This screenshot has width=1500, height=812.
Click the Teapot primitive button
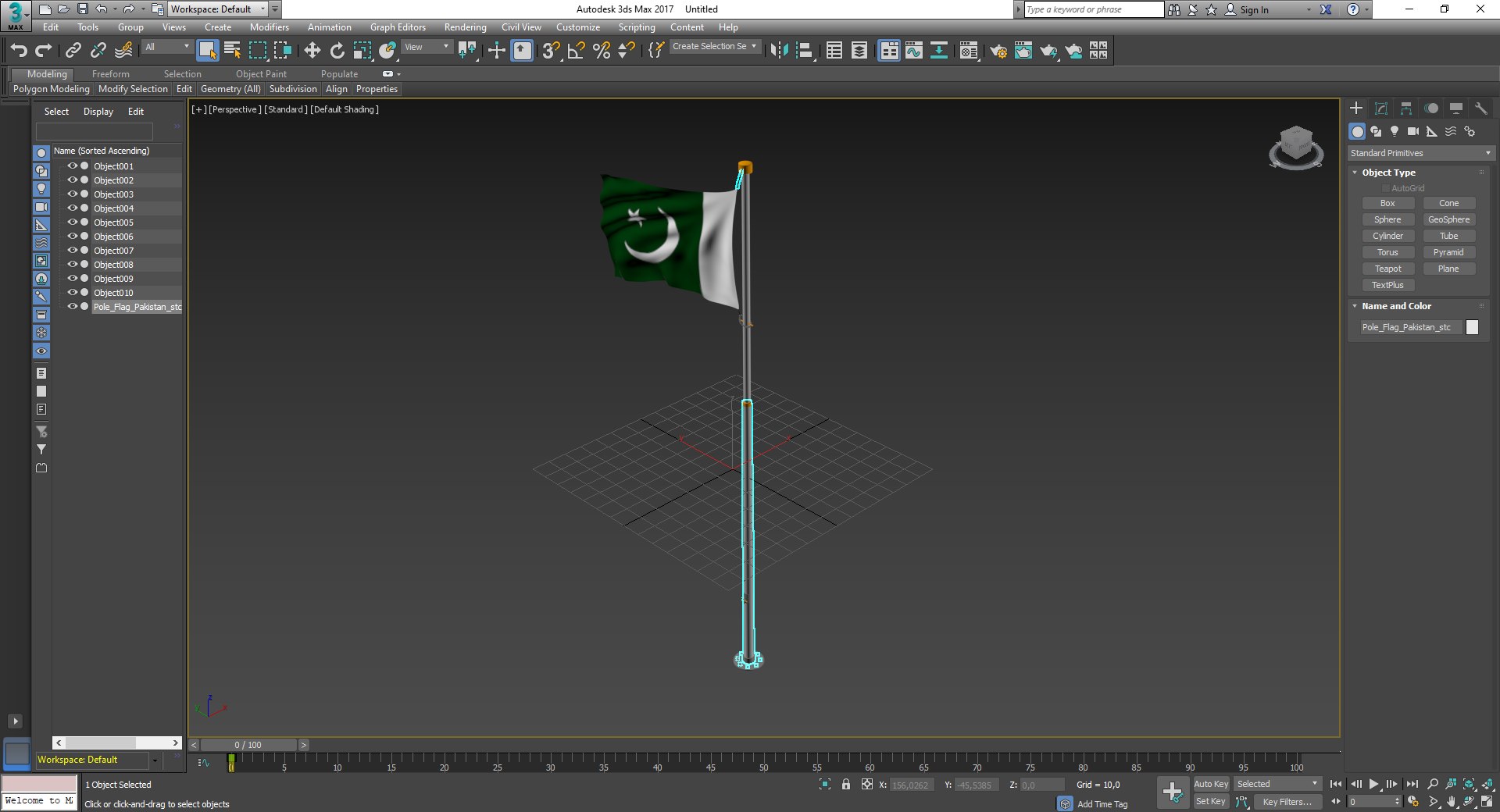click(1387, 269)
